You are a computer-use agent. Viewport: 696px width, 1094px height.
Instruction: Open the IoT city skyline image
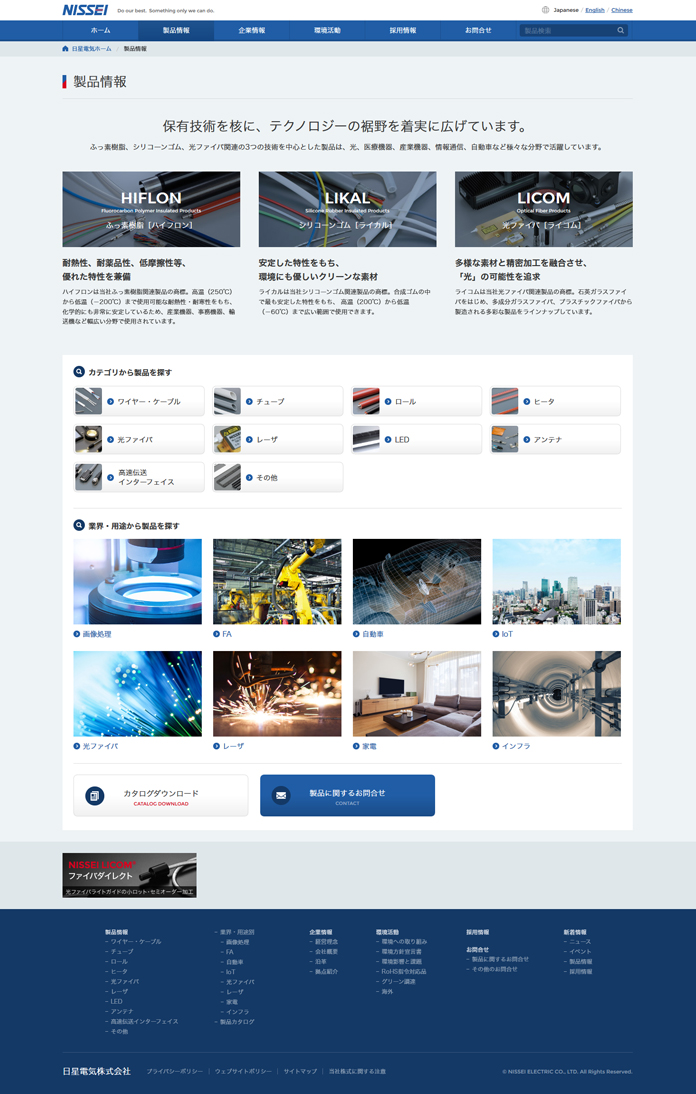tap(557, 581)
